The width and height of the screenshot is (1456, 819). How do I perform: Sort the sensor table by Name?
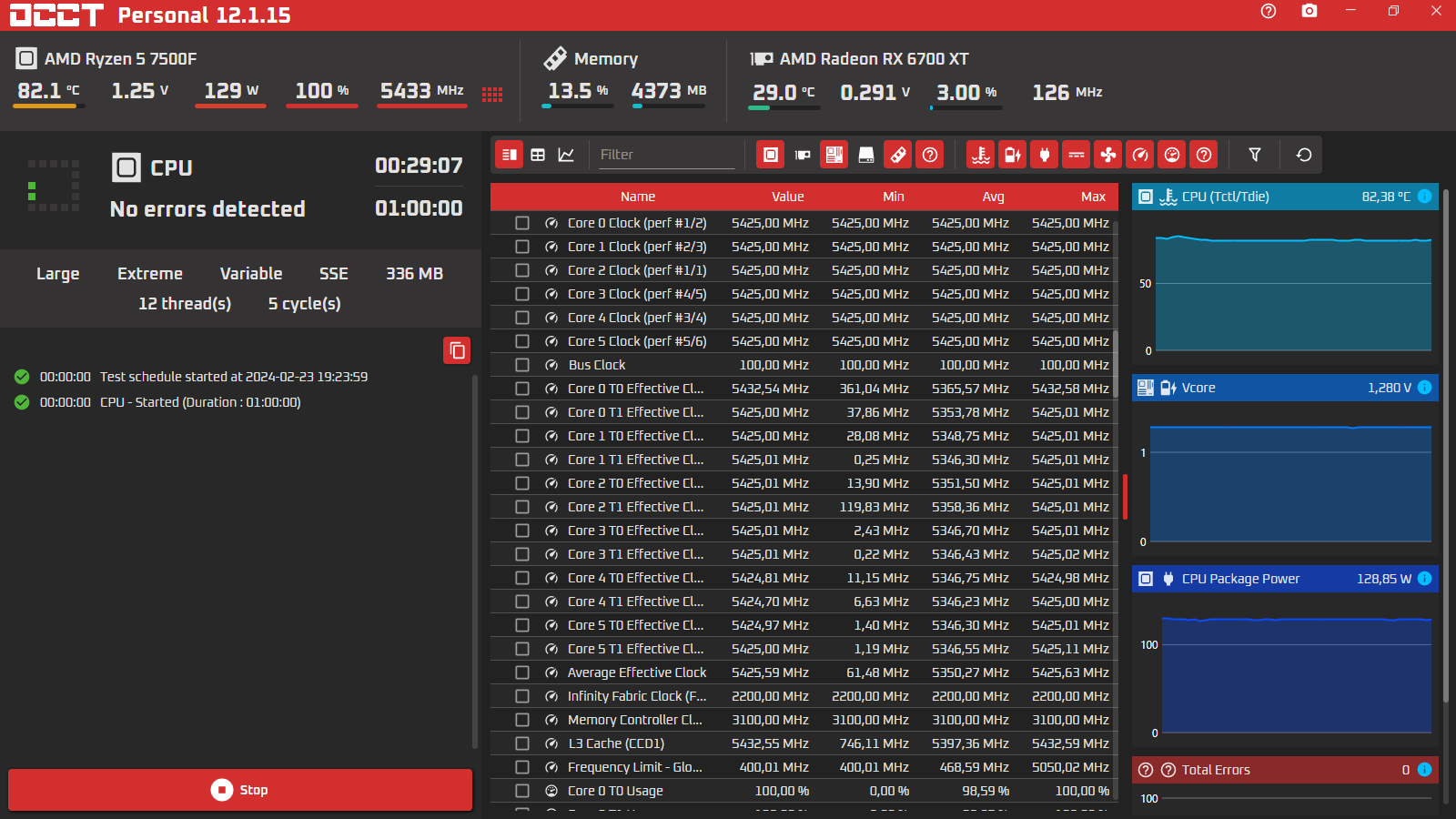(638, 197)
